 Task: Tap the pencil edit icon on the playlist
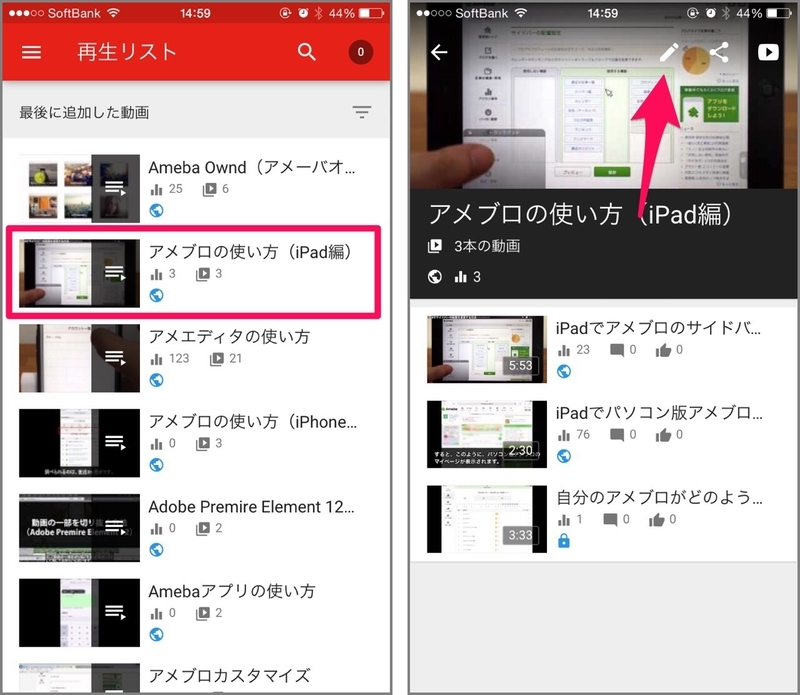click(x=669, y=52)
